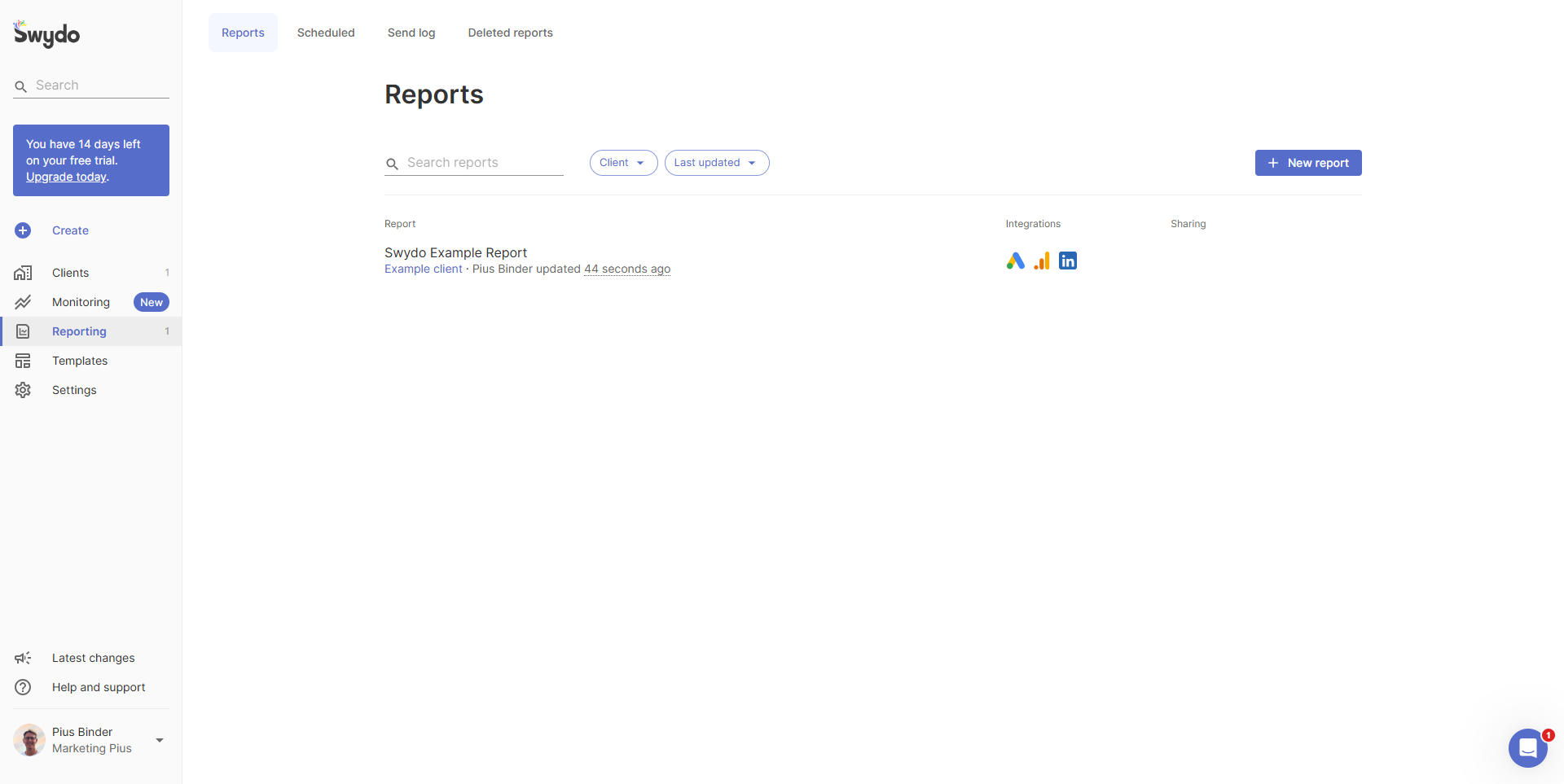Click the Sharing column header
The image size is (1564, 784).
click(1188, 224)
